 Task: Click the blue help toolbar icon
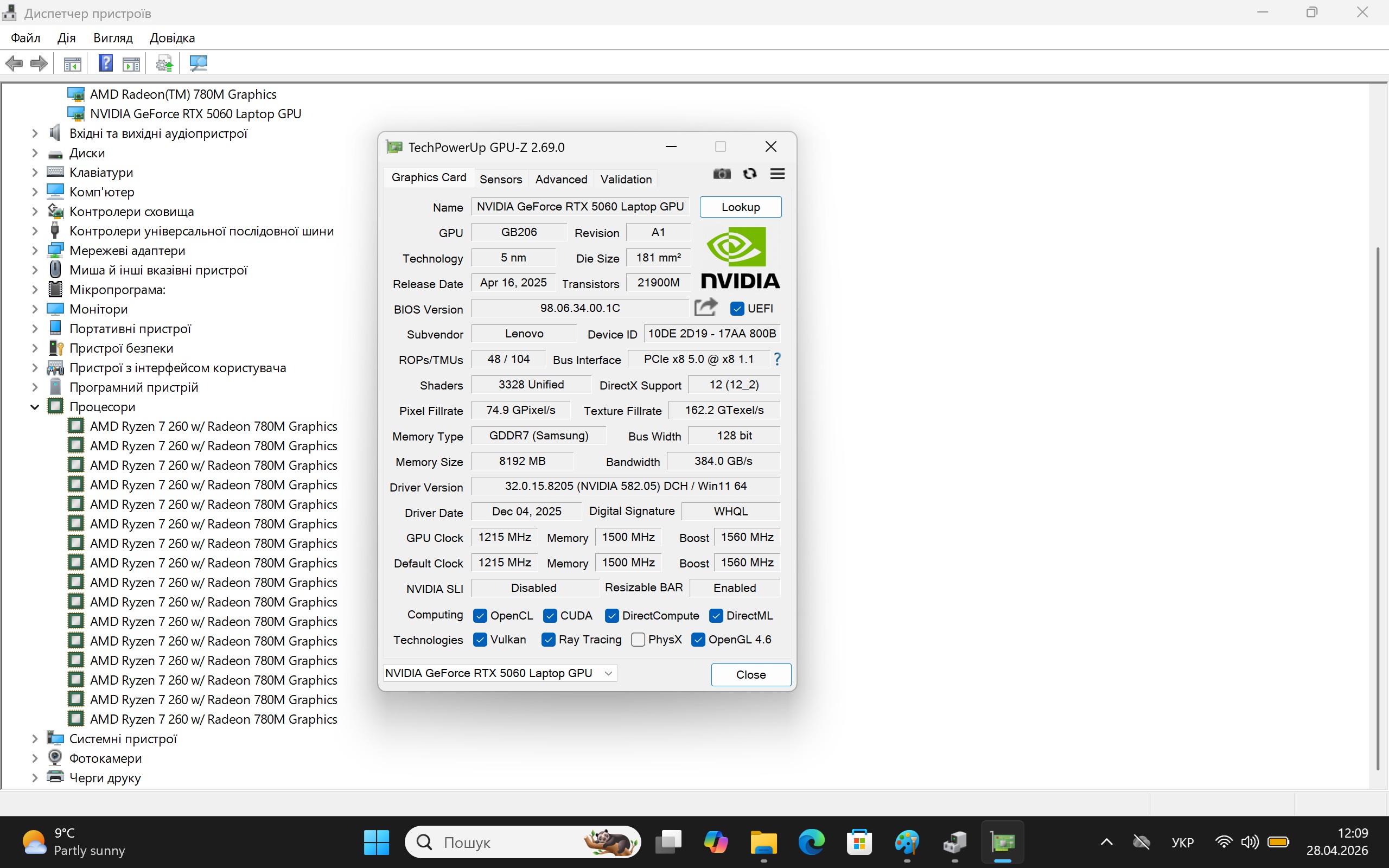[x=106, y=63]
